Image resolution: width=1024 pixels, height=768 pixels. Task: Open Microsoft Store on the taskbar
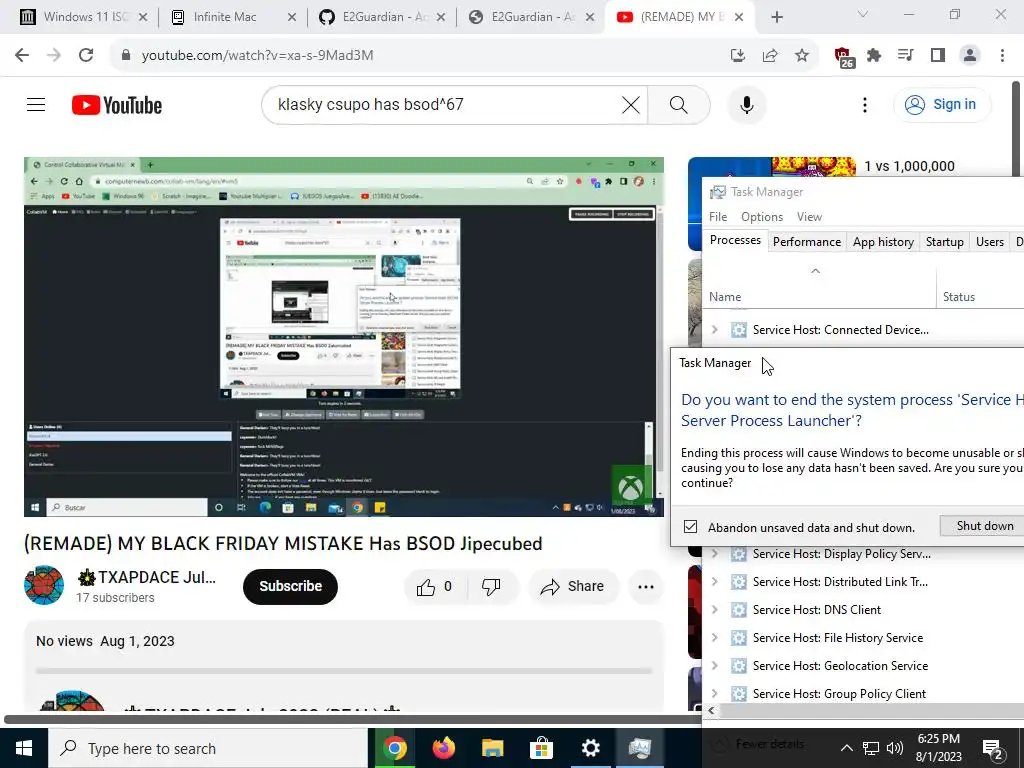pyautogui.click(x=541, y=748)
